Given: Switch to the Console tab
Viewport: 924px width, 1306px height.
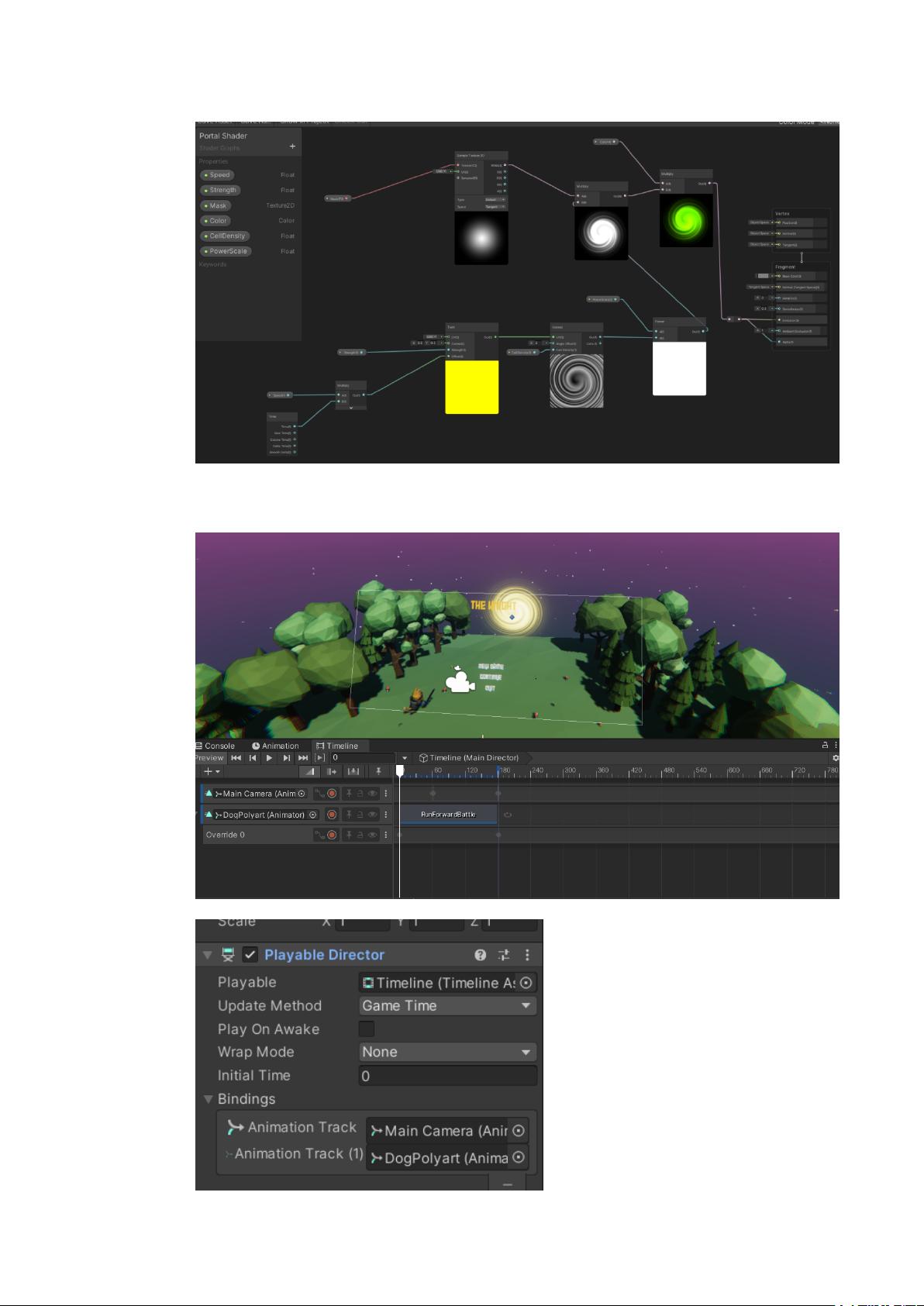Looking at the screenshot, I should coord(215,746).
